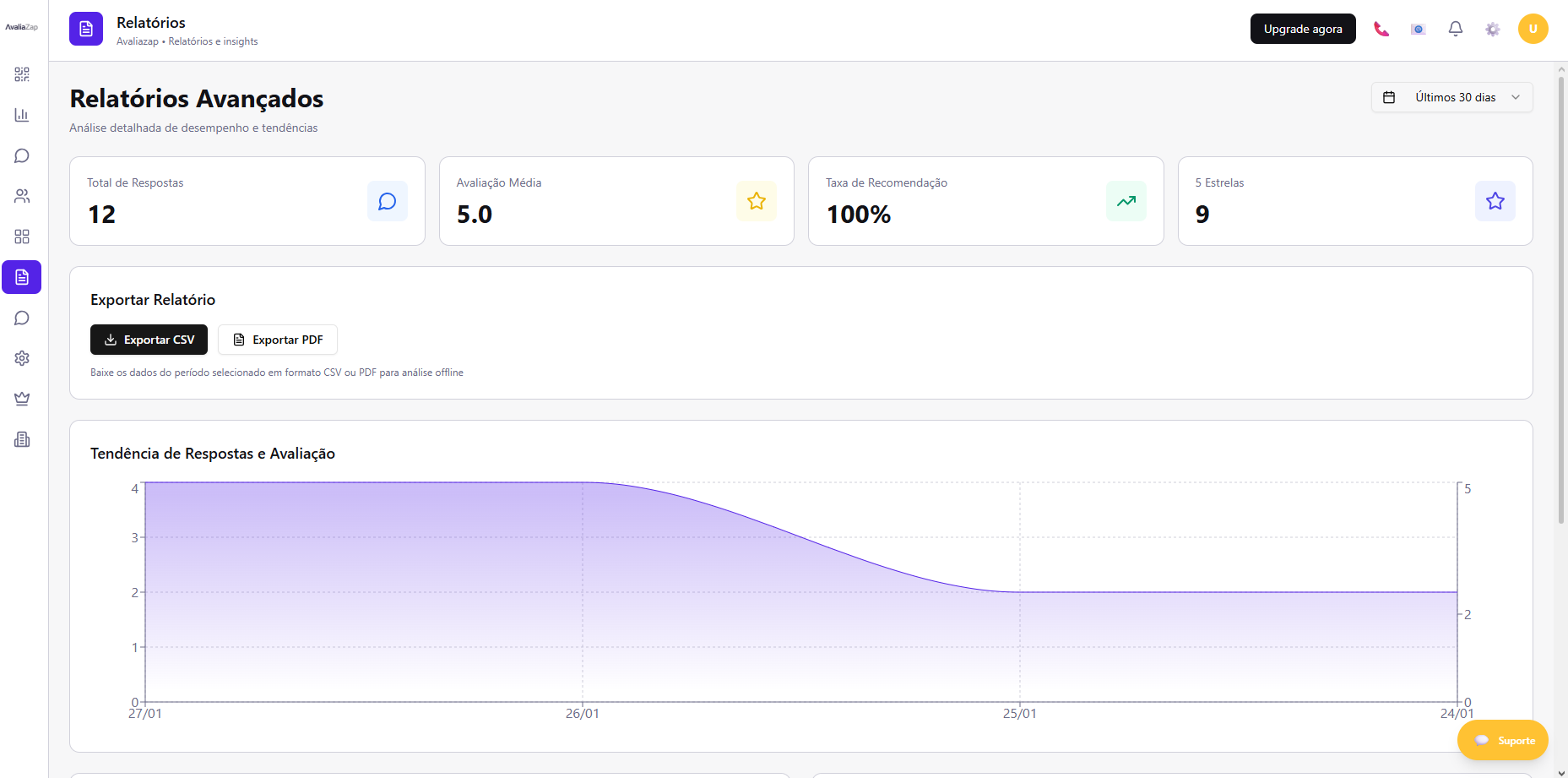Switch to the Relatórios document tab in sidebar
1568x778 pixels.
tap(21, 277)
